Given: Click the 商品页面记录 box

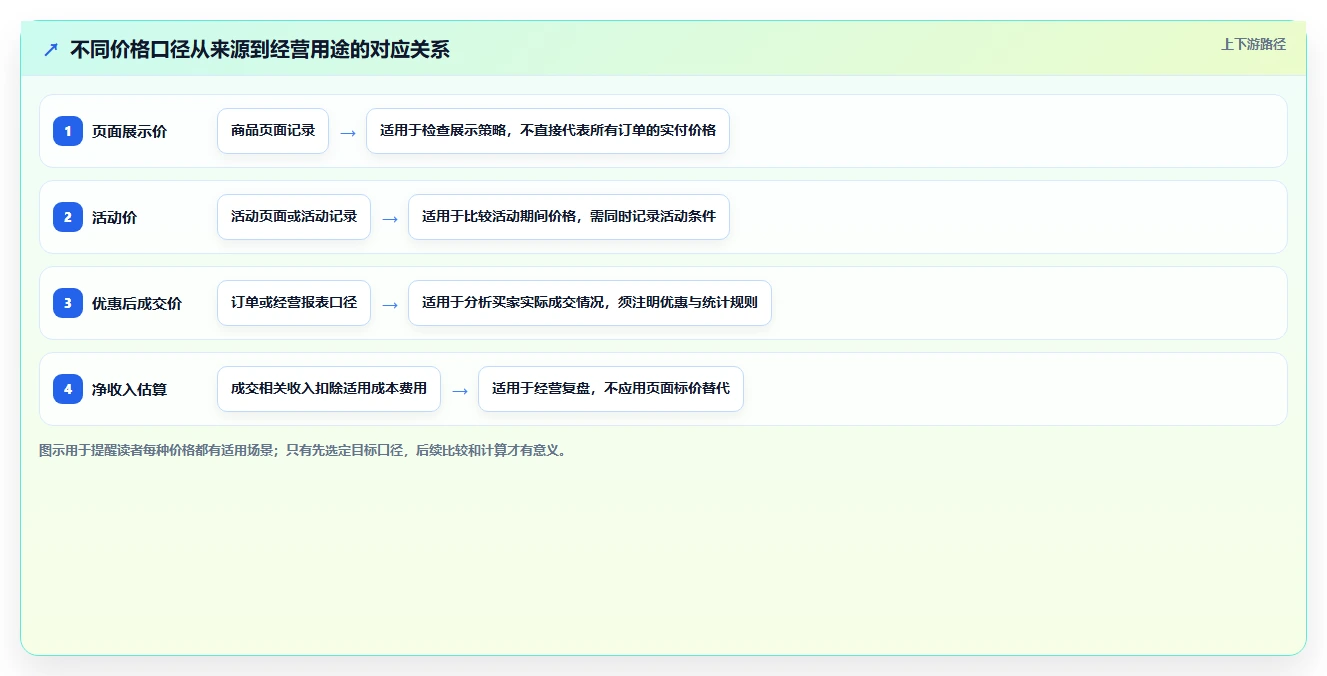Looking at the screenshot, I should click(273, 131).
